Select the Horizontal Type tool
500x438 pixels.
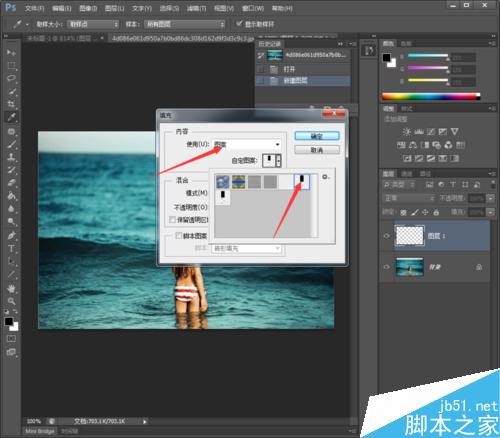click(x=11, y=249)
